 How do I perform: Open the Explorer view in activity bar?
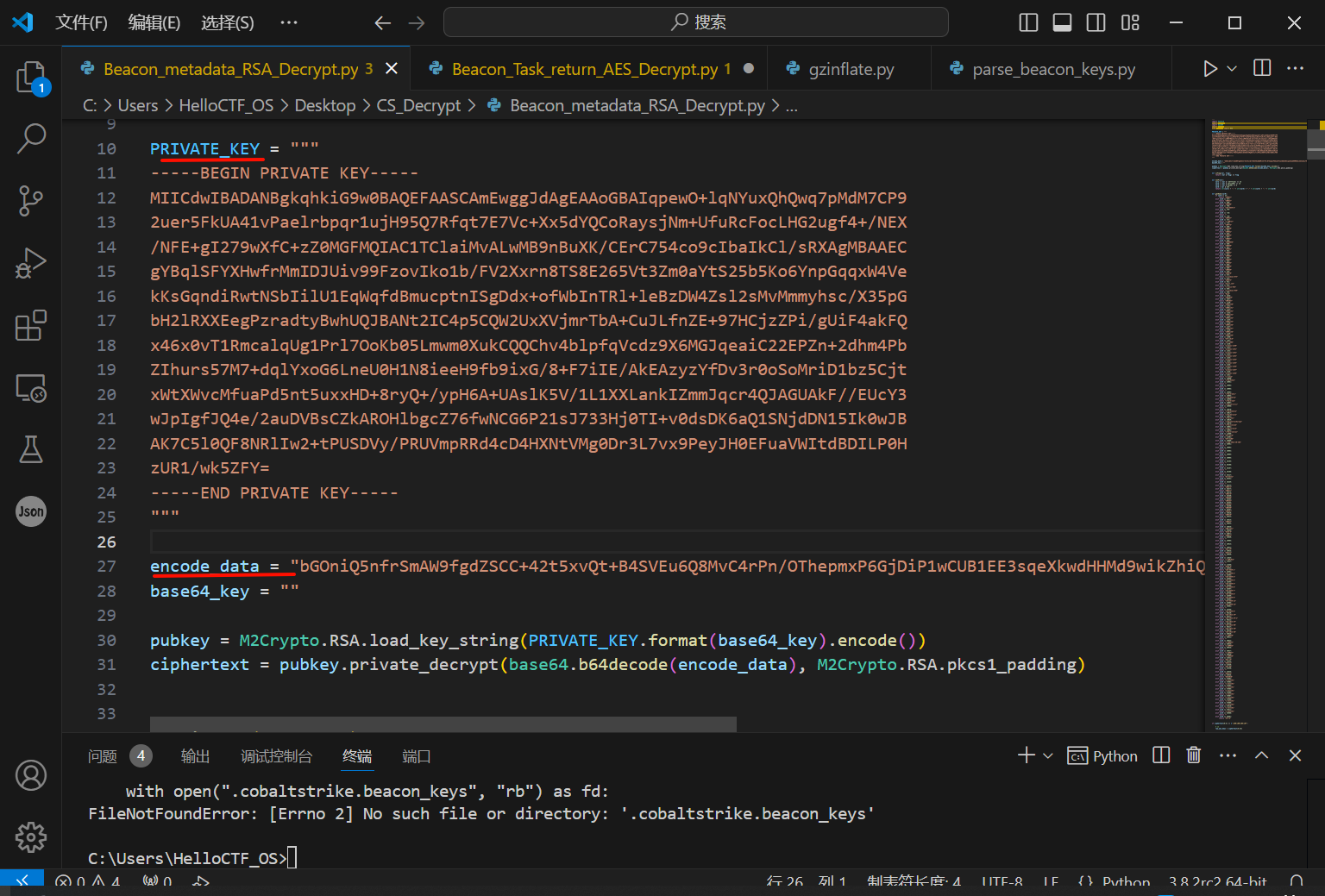31,78
